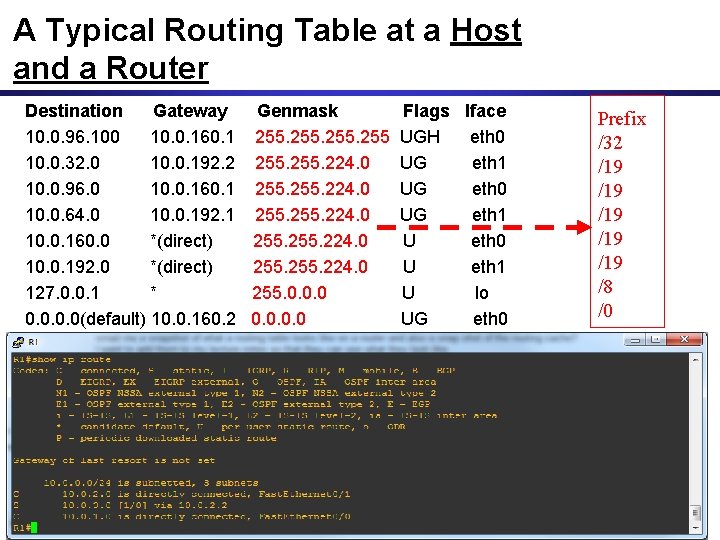Click 'eth1' in the 10.0.32.0 row
Viewport: 720px width, 540px height.
click(x=489, y=163)
